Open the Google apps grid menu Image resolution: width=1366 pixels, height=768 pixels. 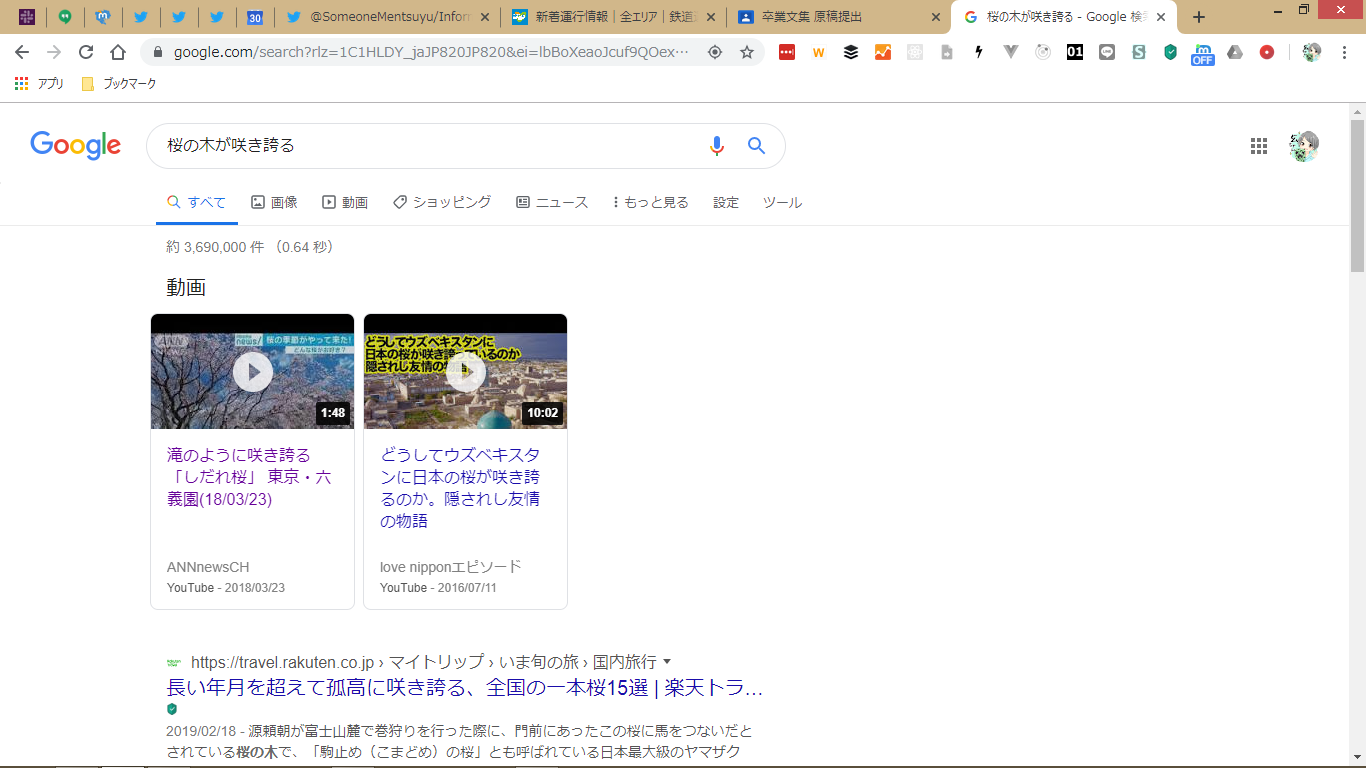1259,146
